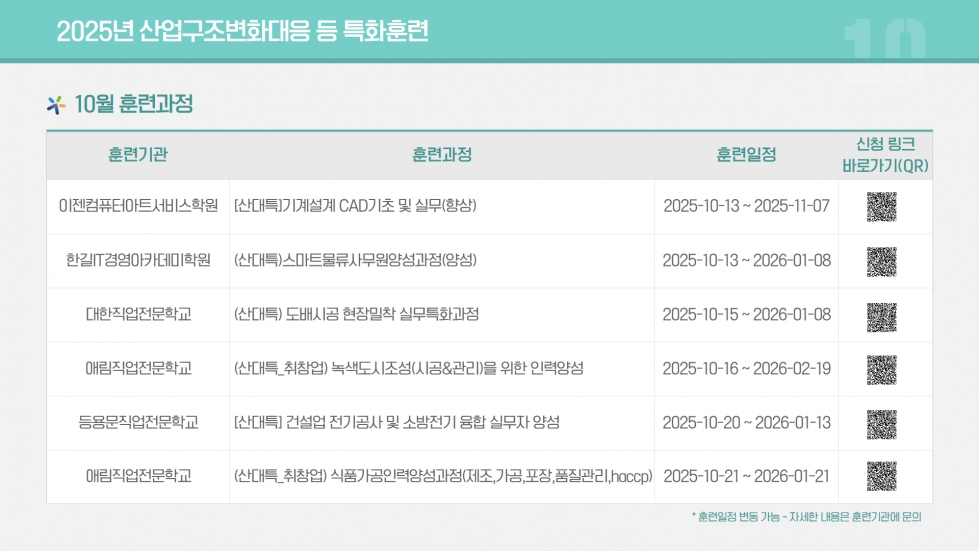The image size is (979, 551).
Task: Click 건설업 전기공사 및 소방전기 융합 course
Action: pyautogui.click(x=396, y=422)
